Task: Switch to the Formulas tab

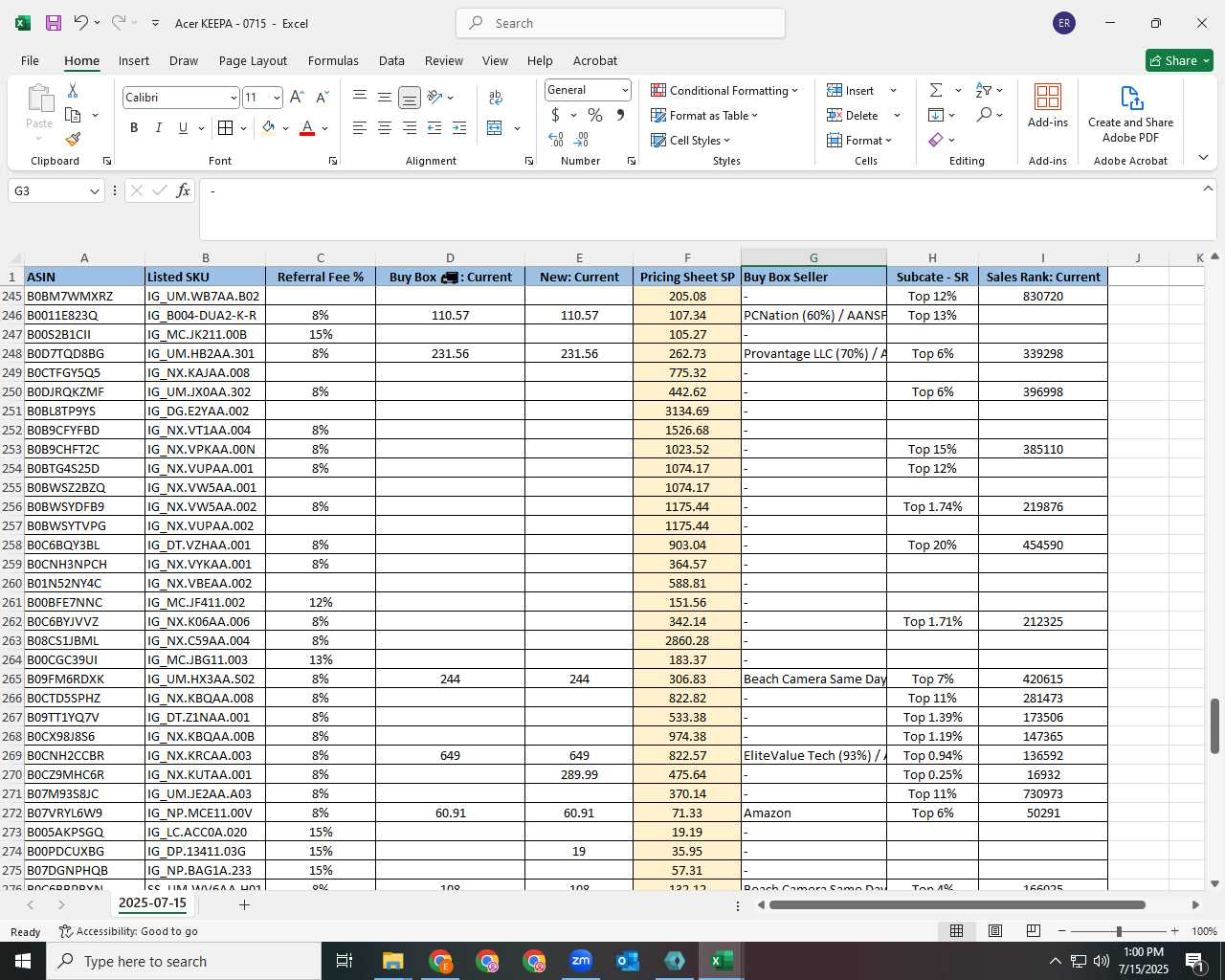Action: (x=333, y=60)
